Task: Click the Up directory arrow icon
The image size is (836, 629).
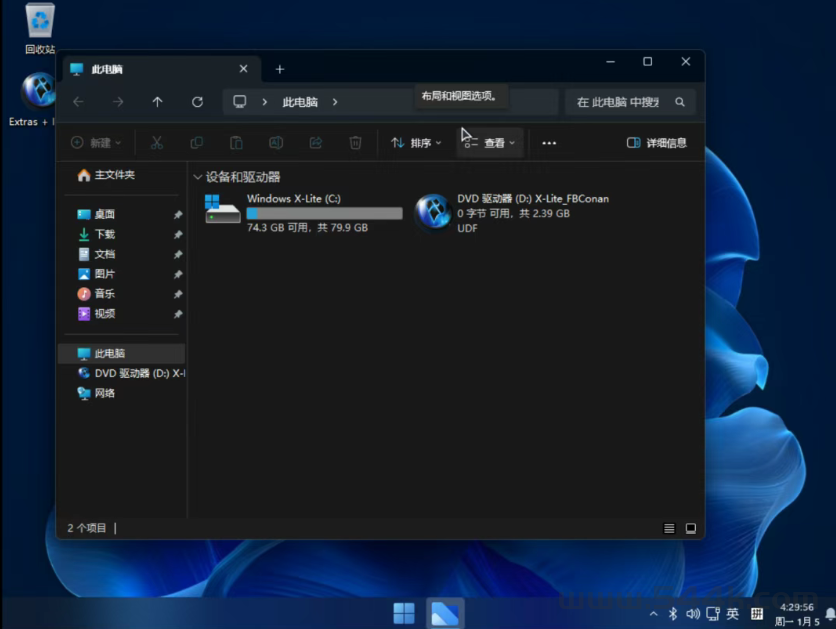Action: tap(157, 102)
